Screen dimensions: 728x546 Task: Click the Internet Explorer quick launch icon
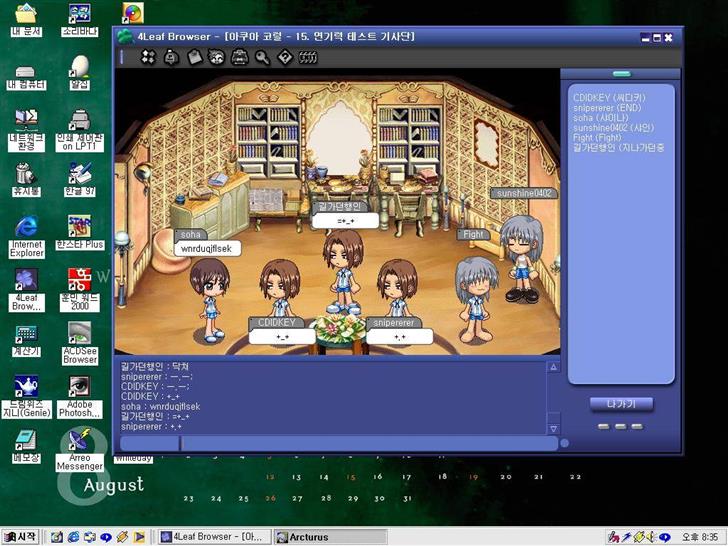pyautogui.click(x=73, y=537)
